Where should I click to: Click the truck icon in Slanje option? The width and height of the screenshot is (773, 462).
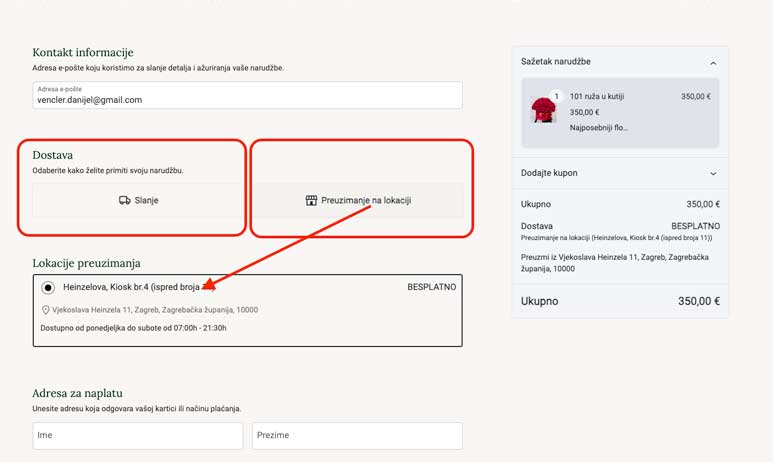tap(124, 200)
